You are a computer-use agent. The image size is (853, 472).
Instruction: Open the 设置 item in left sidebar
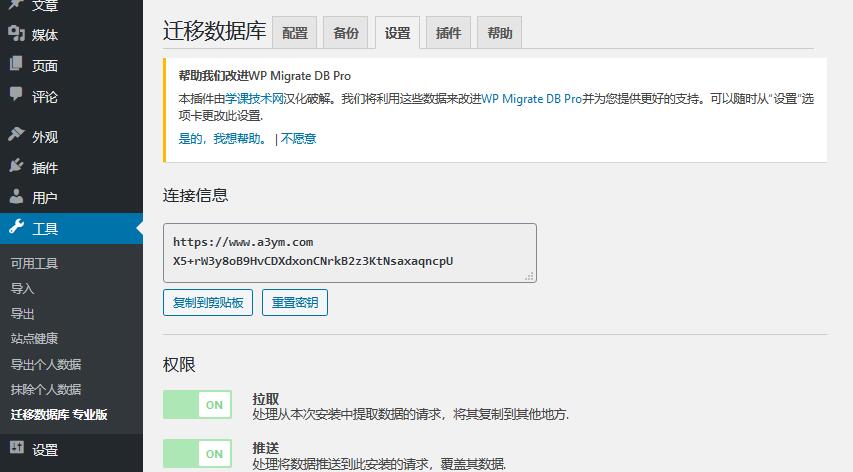tap(71, 450)
